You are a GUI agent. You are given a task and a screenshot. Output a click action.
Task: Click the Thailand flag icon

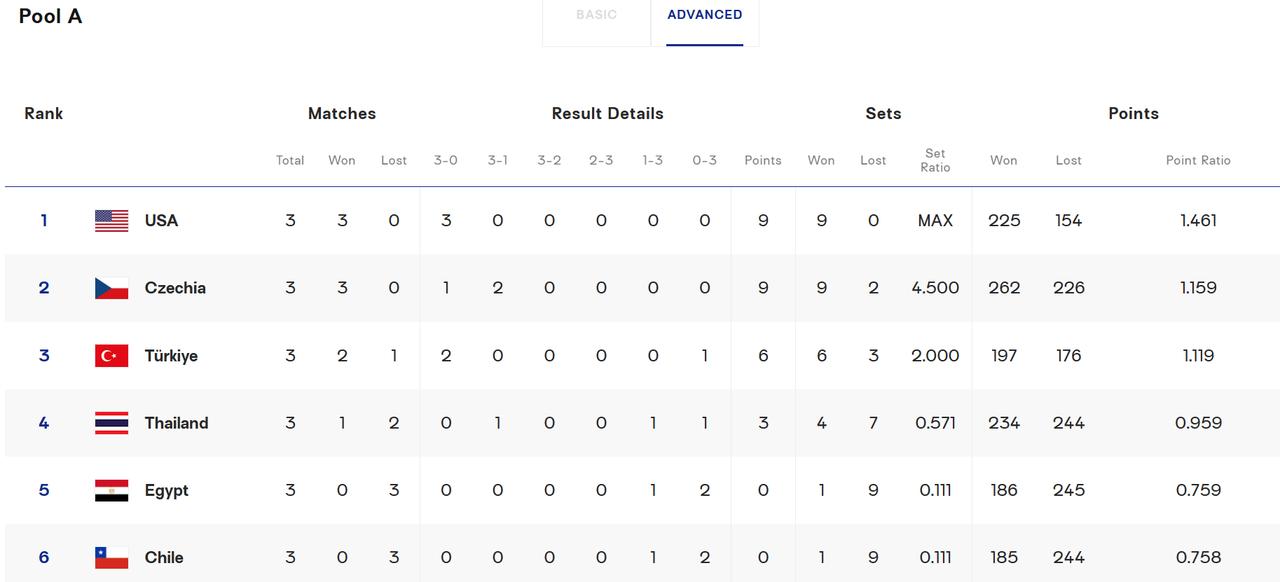click(111, 423)
